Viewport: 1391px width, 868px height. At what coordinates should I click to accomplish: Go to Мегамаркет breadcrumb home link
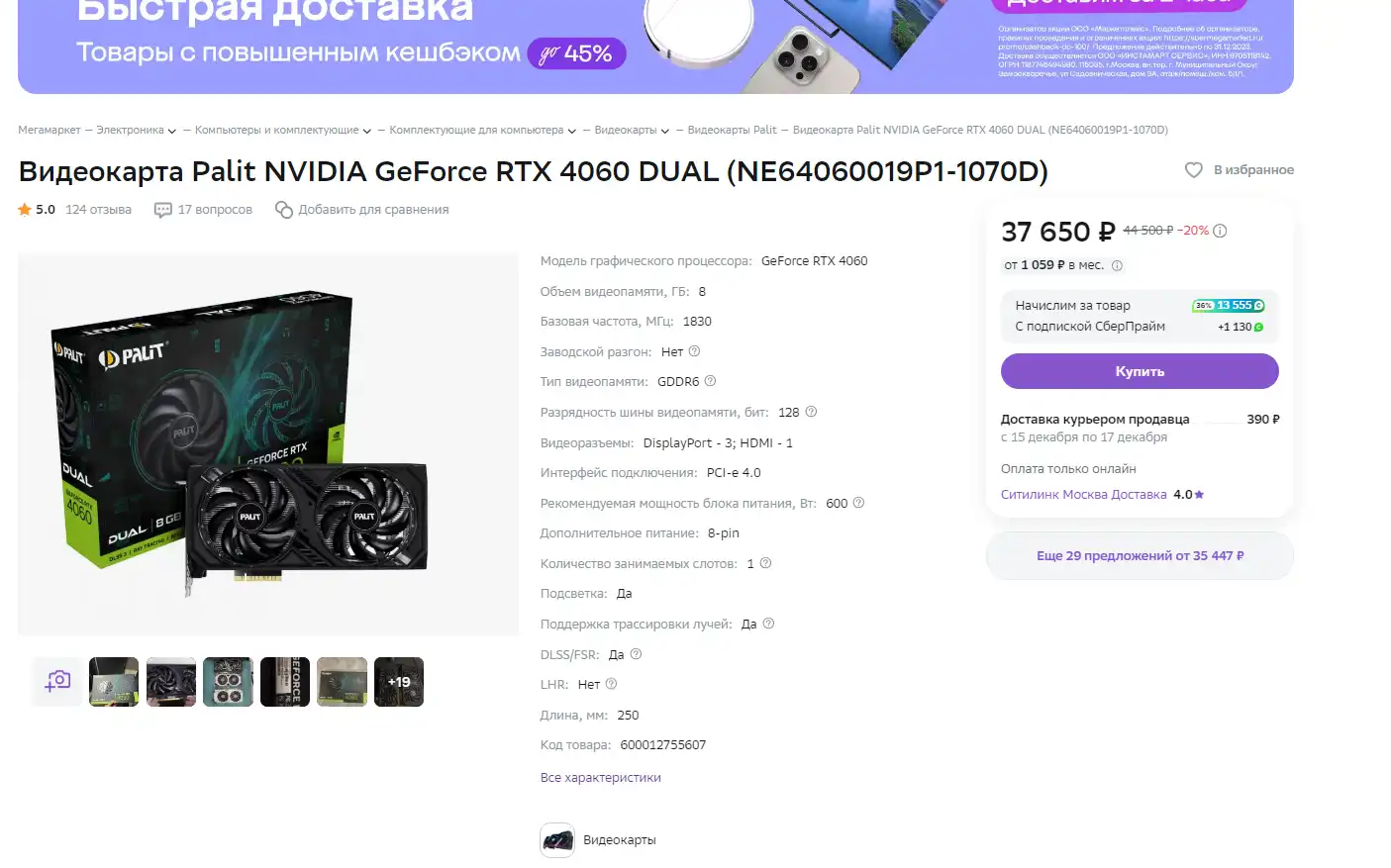(x=50, y=131)
